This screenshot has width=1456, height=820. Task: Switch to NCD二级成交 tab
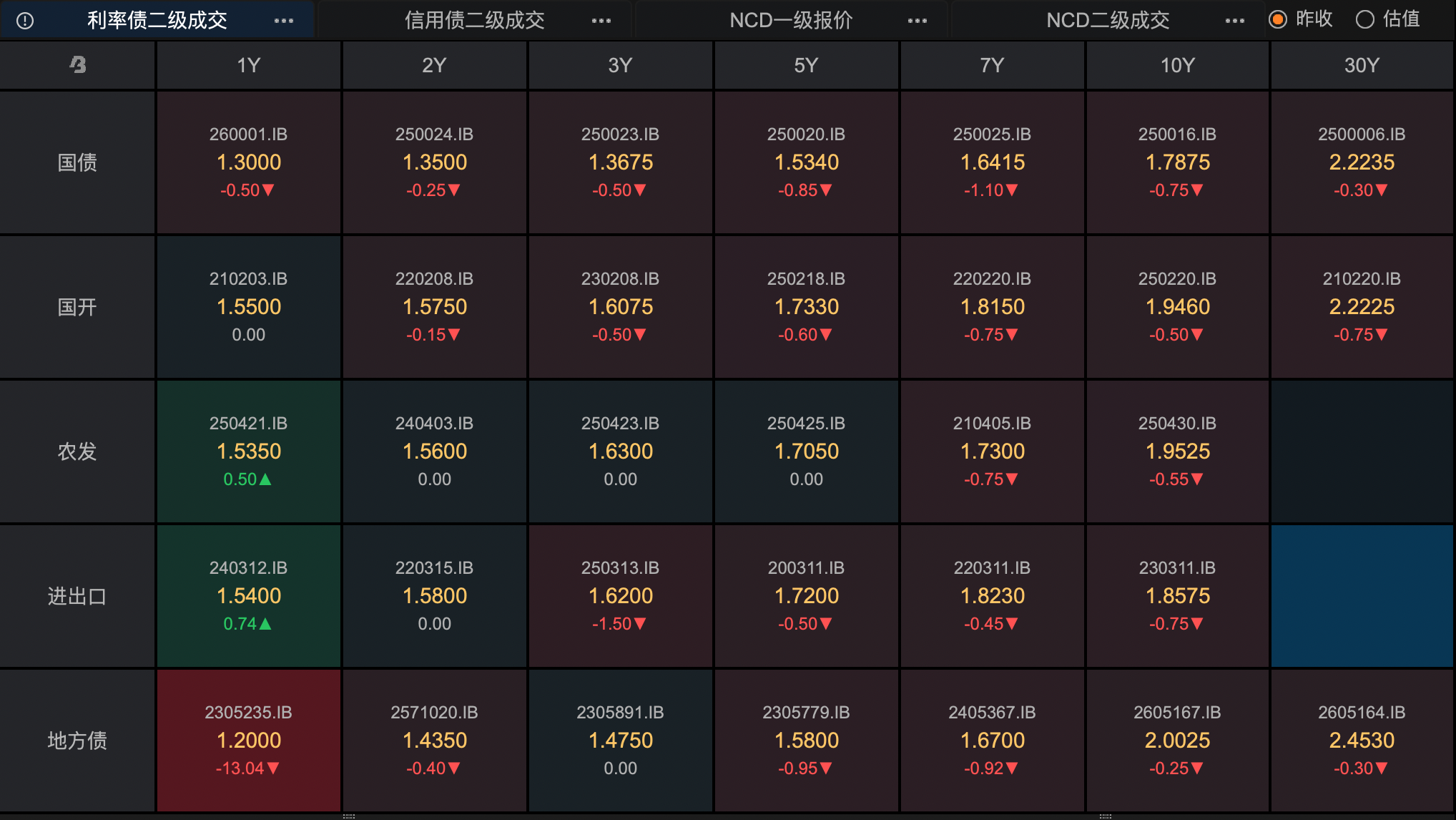(1107, 20)
